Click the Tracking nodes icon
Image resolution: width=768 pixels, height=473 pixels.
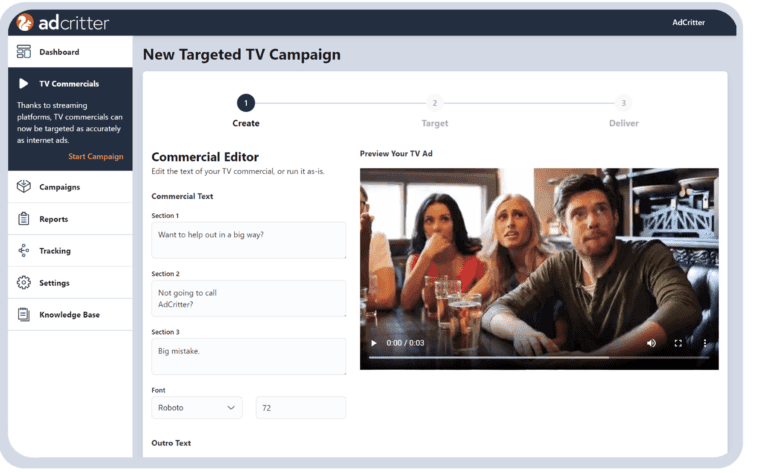pyautogui.click(x=24, y=251)
